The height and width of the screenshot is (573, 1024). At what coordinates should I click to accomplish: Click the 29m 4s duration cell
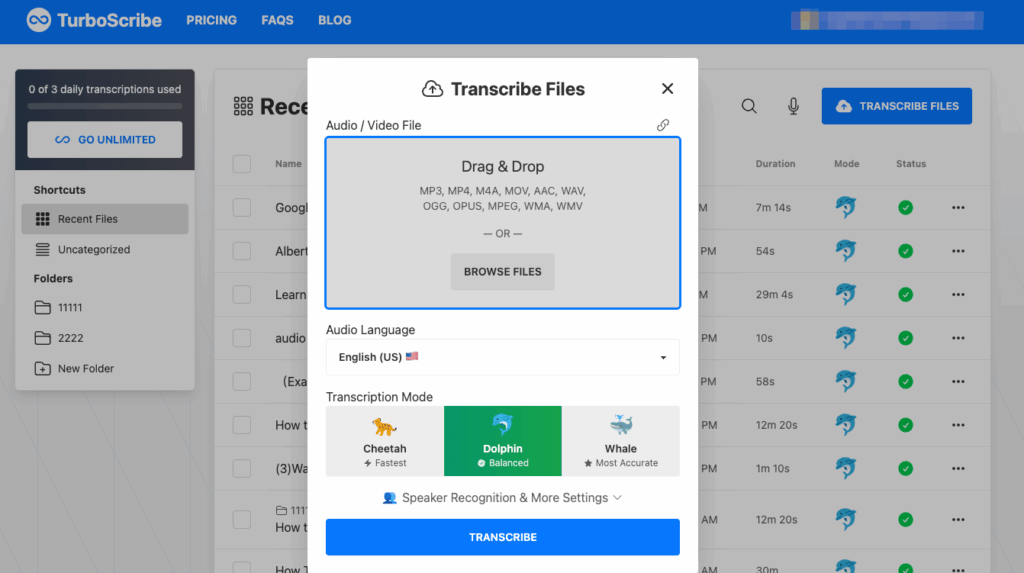(x=775, y=295)
